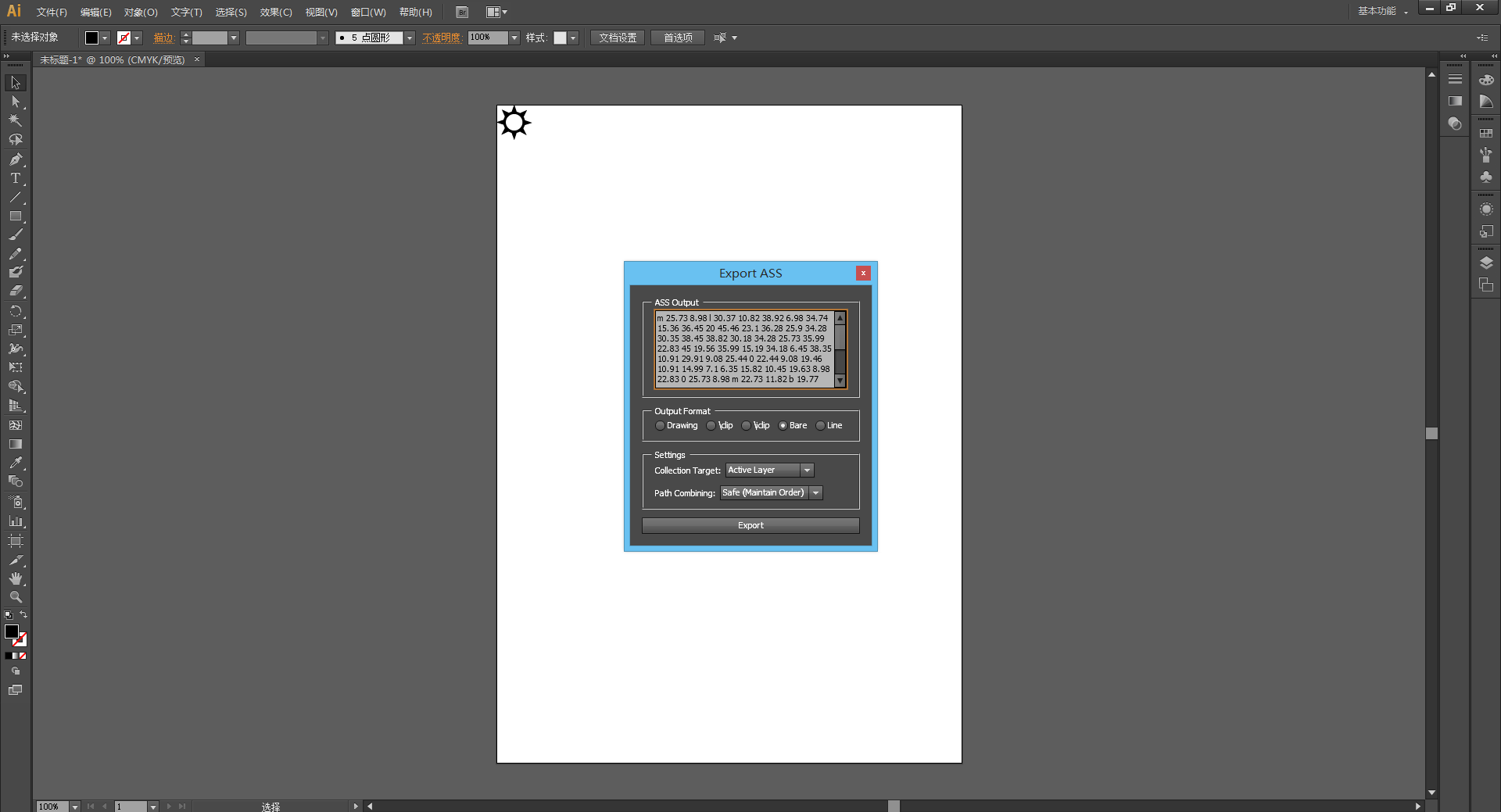Select the Pencil tool

tap(16, 253)
